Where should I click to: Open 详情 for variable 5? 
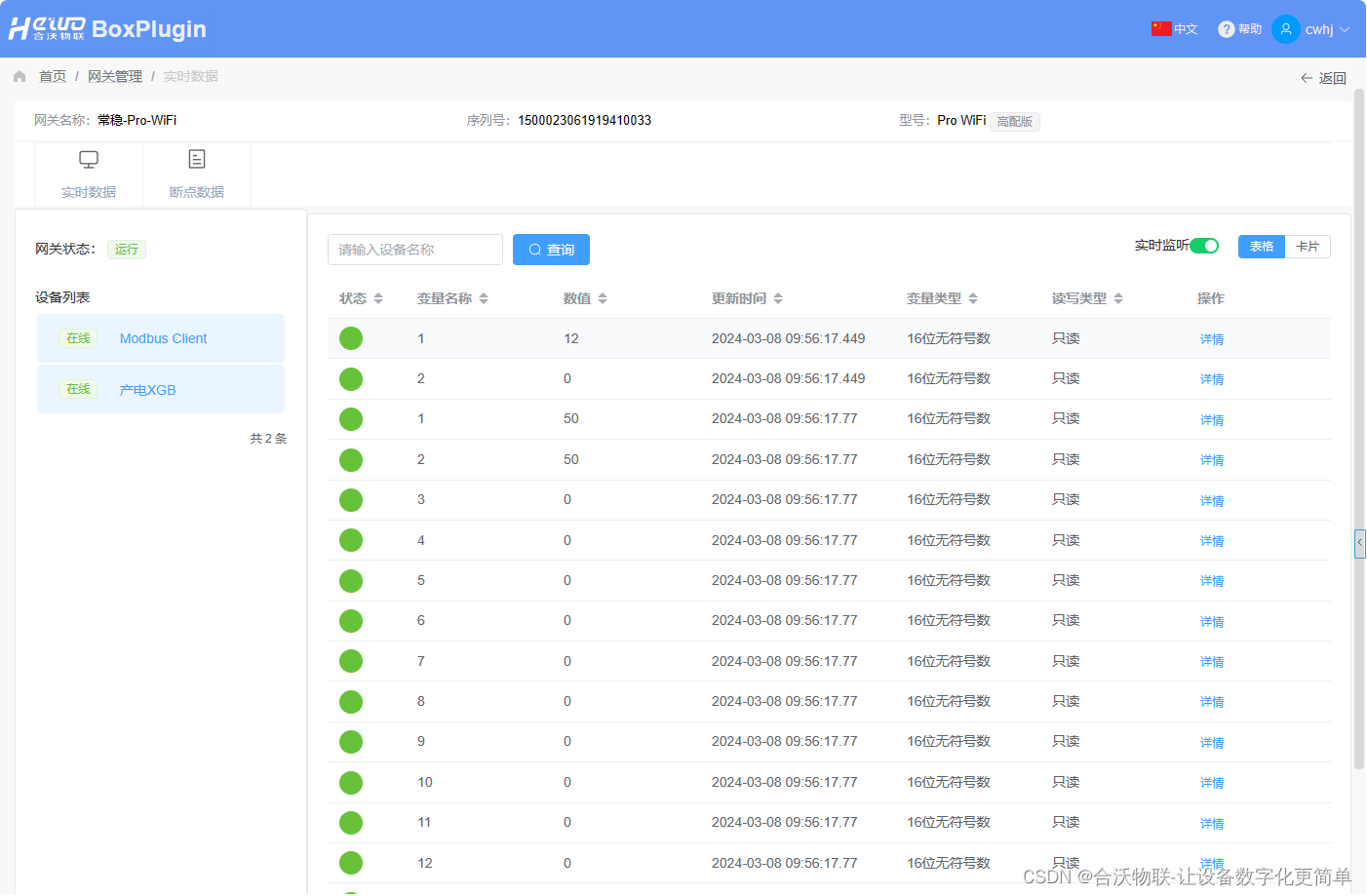pos(1212,581)
